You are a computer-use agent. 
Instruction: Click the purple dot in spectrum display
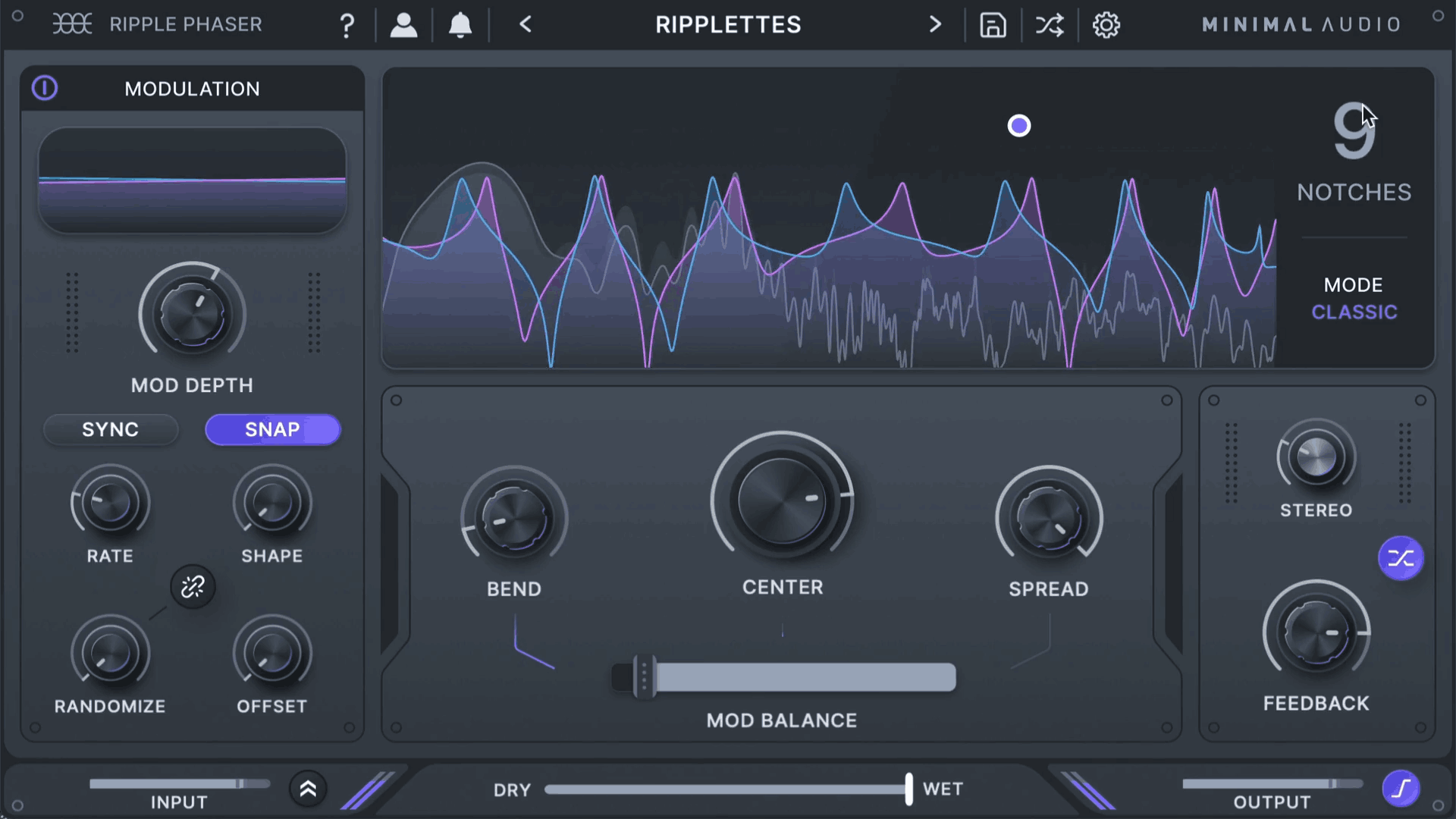(1019, 126)
